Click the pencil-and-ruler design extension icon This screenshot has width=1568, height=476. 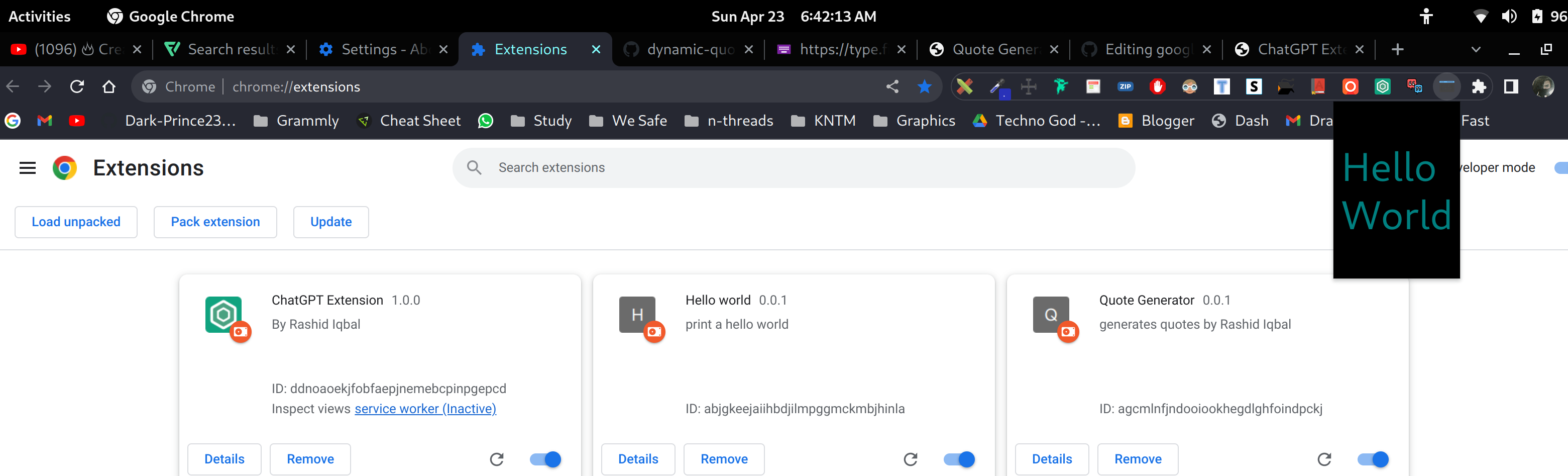click(x=965, y=86)
